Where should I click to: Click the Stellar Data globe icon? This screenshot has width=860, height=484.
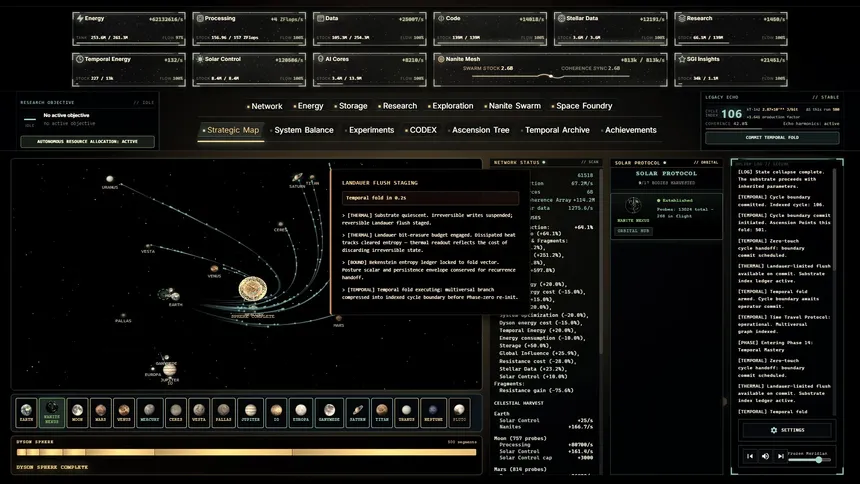coord(561,18)
